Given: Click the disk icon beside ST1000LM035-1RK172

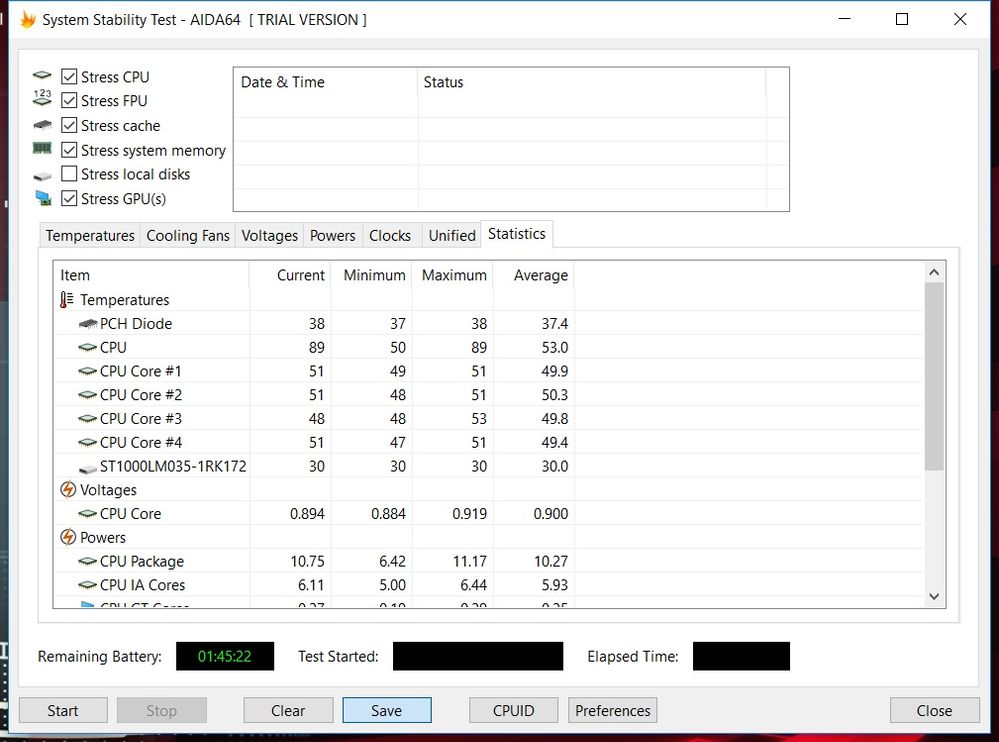Looking at the screenshot, I should point(88,468).
